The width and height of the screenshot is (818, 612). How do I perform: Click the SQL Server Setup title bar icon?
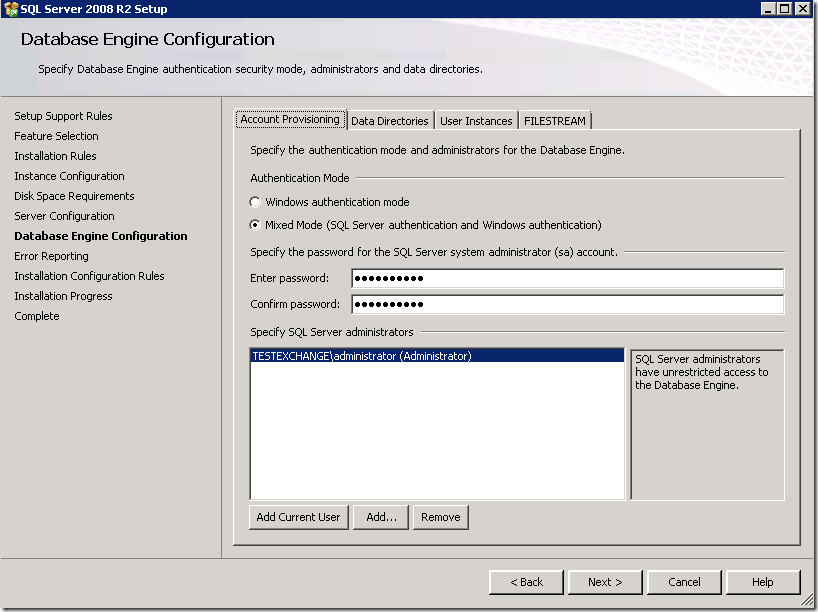[10, 9]
